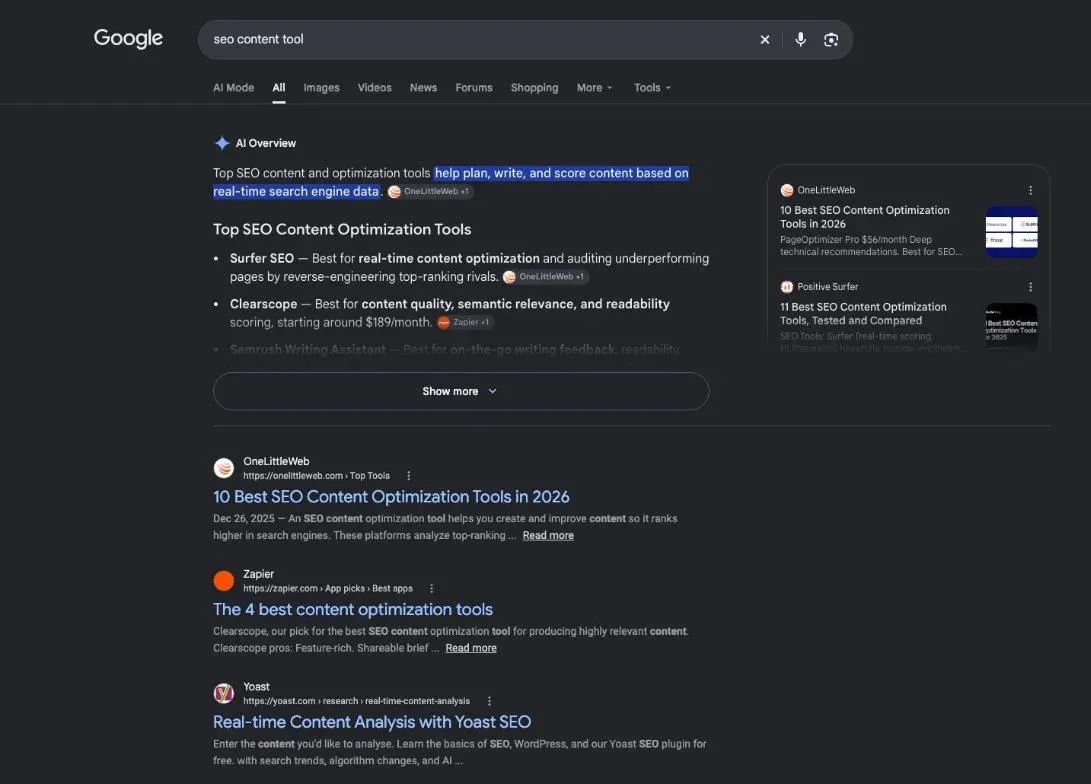Viewport: 1091px width, 784px height.
Task: Click Top SEO Content Optimization Tools heading
Action: (x=342, y=230)
